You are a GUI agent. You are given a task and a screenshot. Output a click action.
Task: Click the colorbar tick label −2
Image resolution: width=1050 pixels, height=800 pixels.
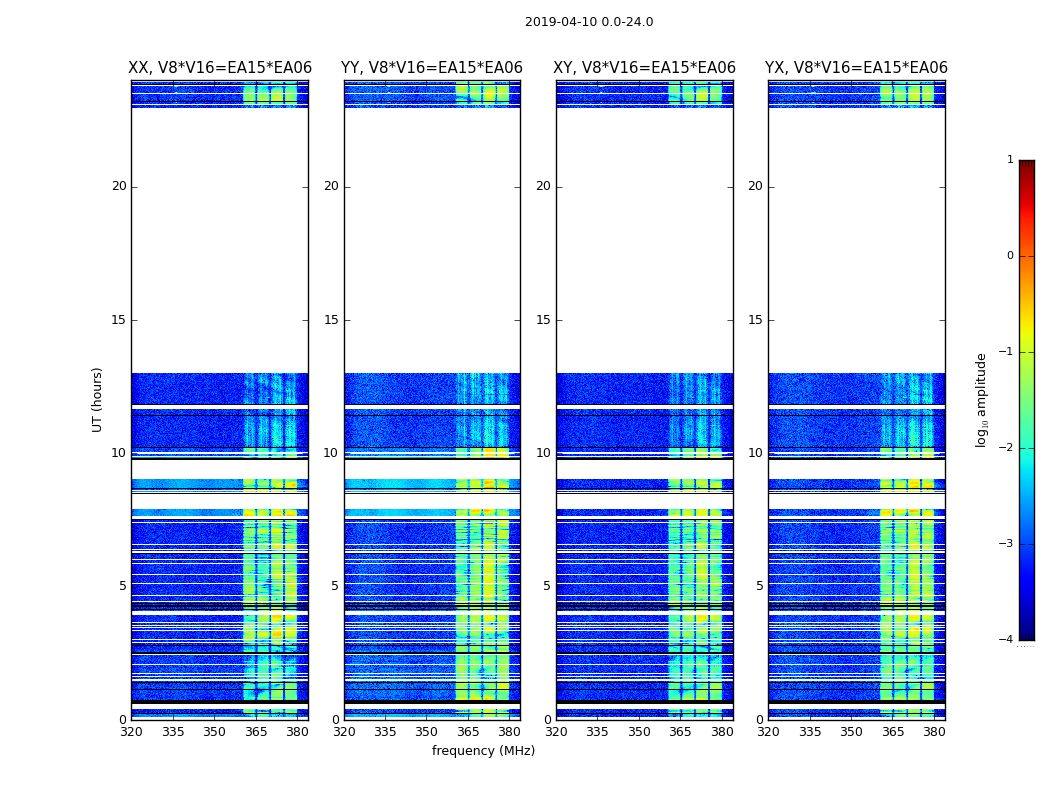click(x=1006, y=448)
